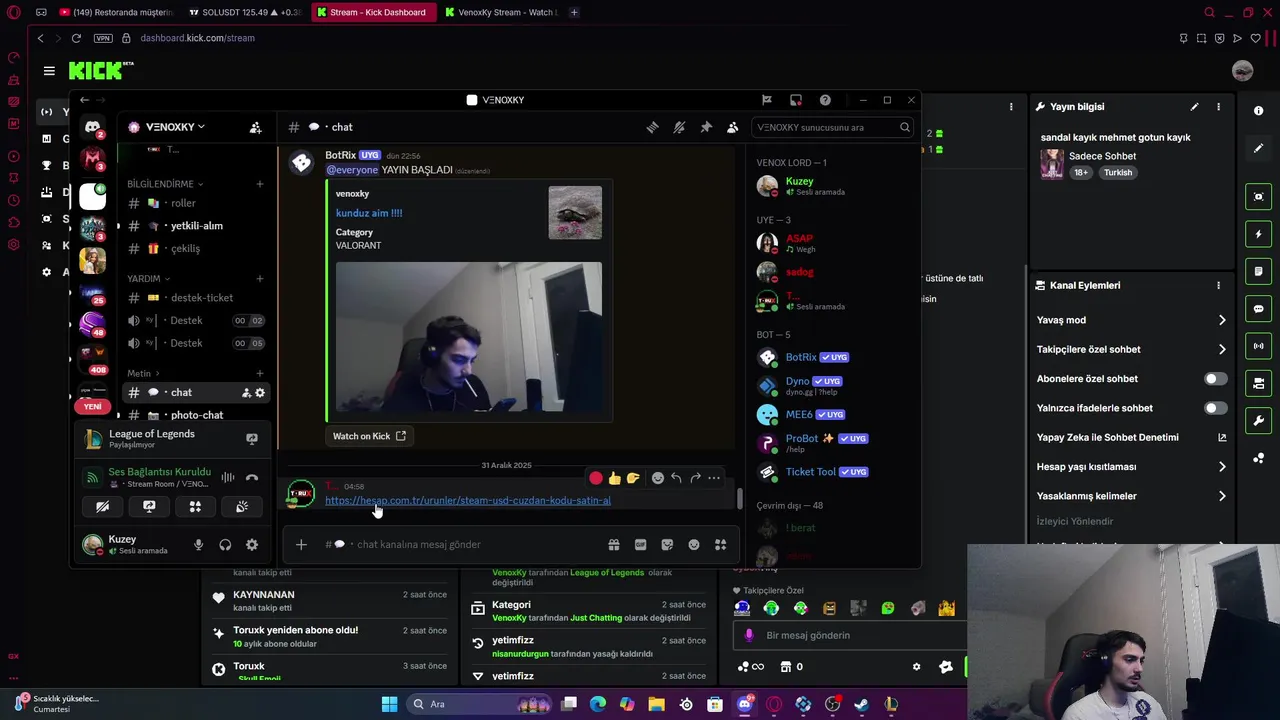
Task: Open the hesap.com.tr link in chat
Action: click(468, 500)
